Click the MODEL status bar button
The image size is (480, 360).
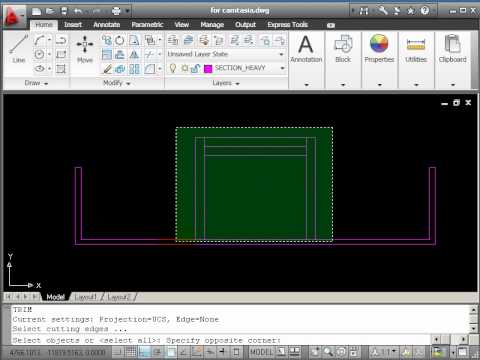261,352
